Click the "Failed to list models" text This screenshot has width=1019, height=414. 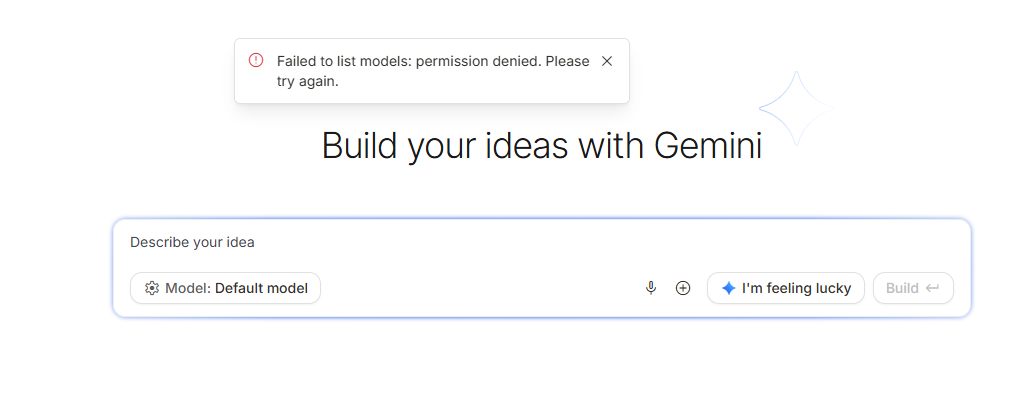click(x=343, y=61)
